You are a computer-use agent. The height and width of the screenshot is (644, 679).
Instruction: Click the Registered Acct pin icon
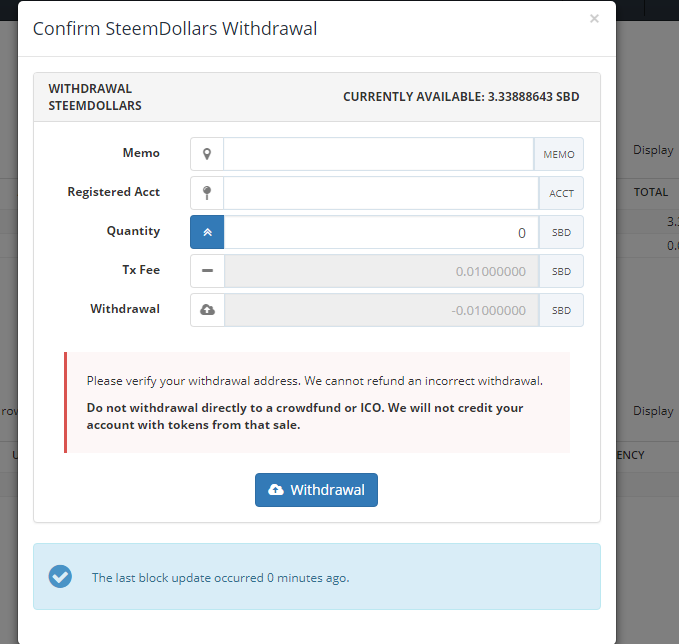207,193
